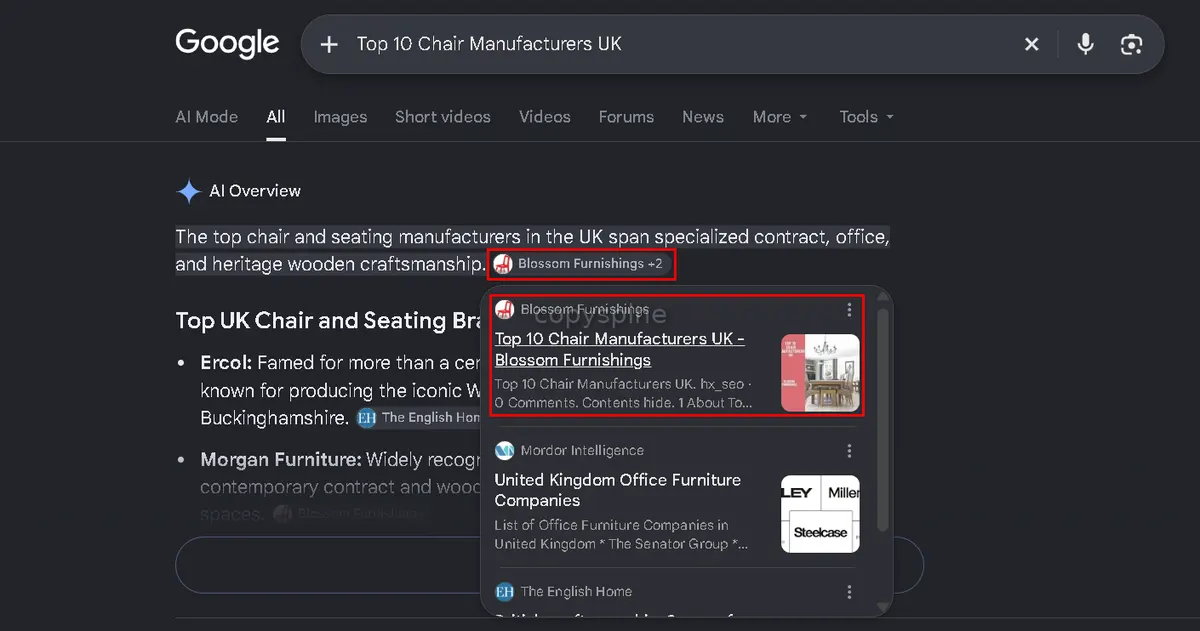
Task: Click The English Home chip under Ercol
Action: 419,417
